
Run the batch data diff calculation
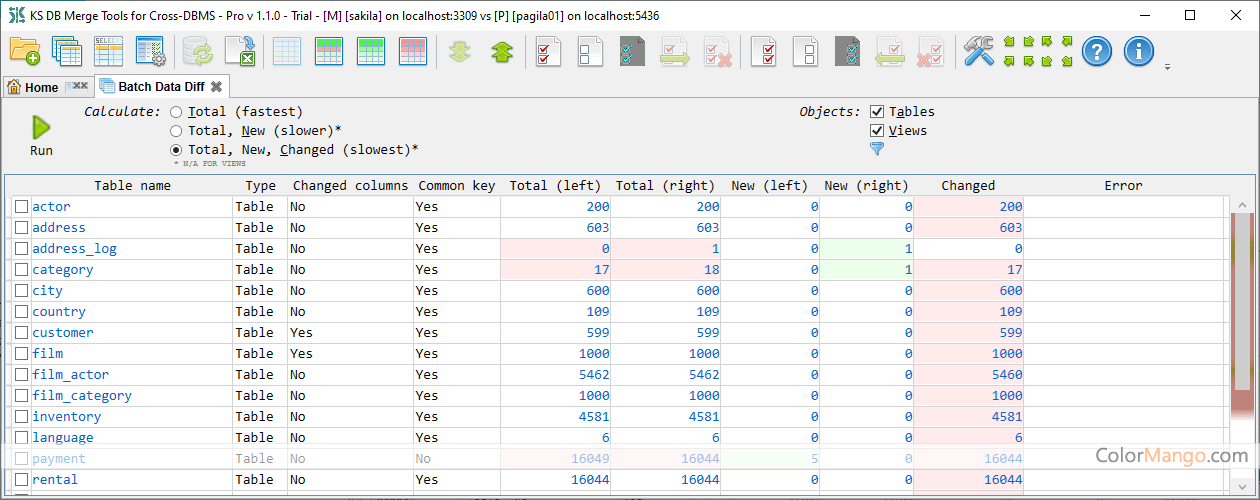click(41, 137)
